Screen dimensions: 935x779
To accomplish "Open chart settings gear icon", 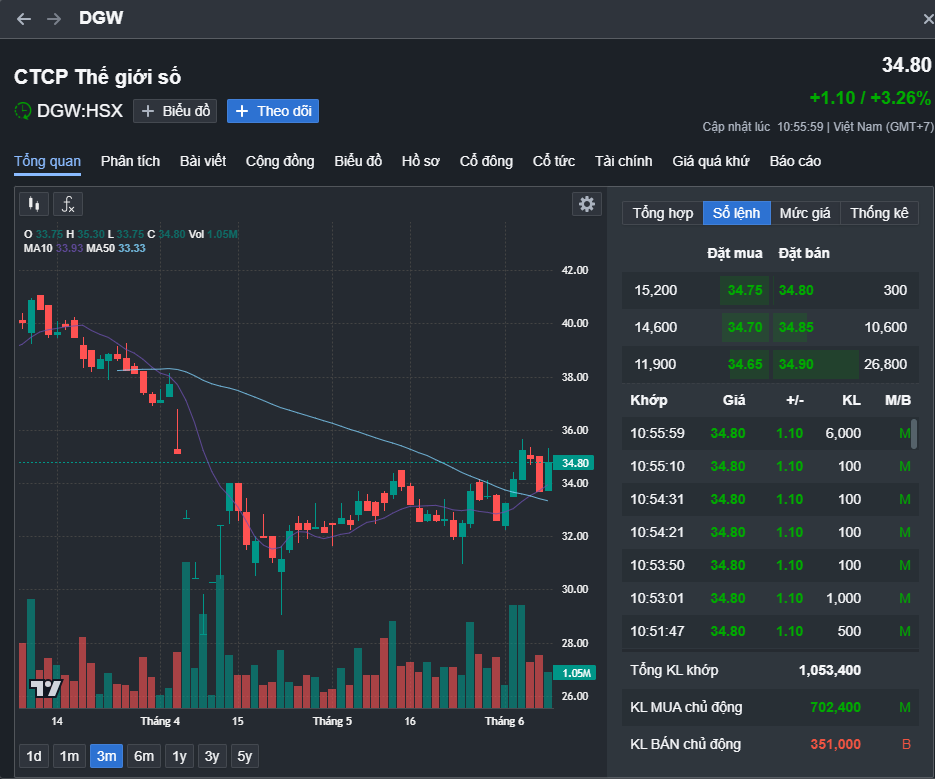I will (587, 204).
